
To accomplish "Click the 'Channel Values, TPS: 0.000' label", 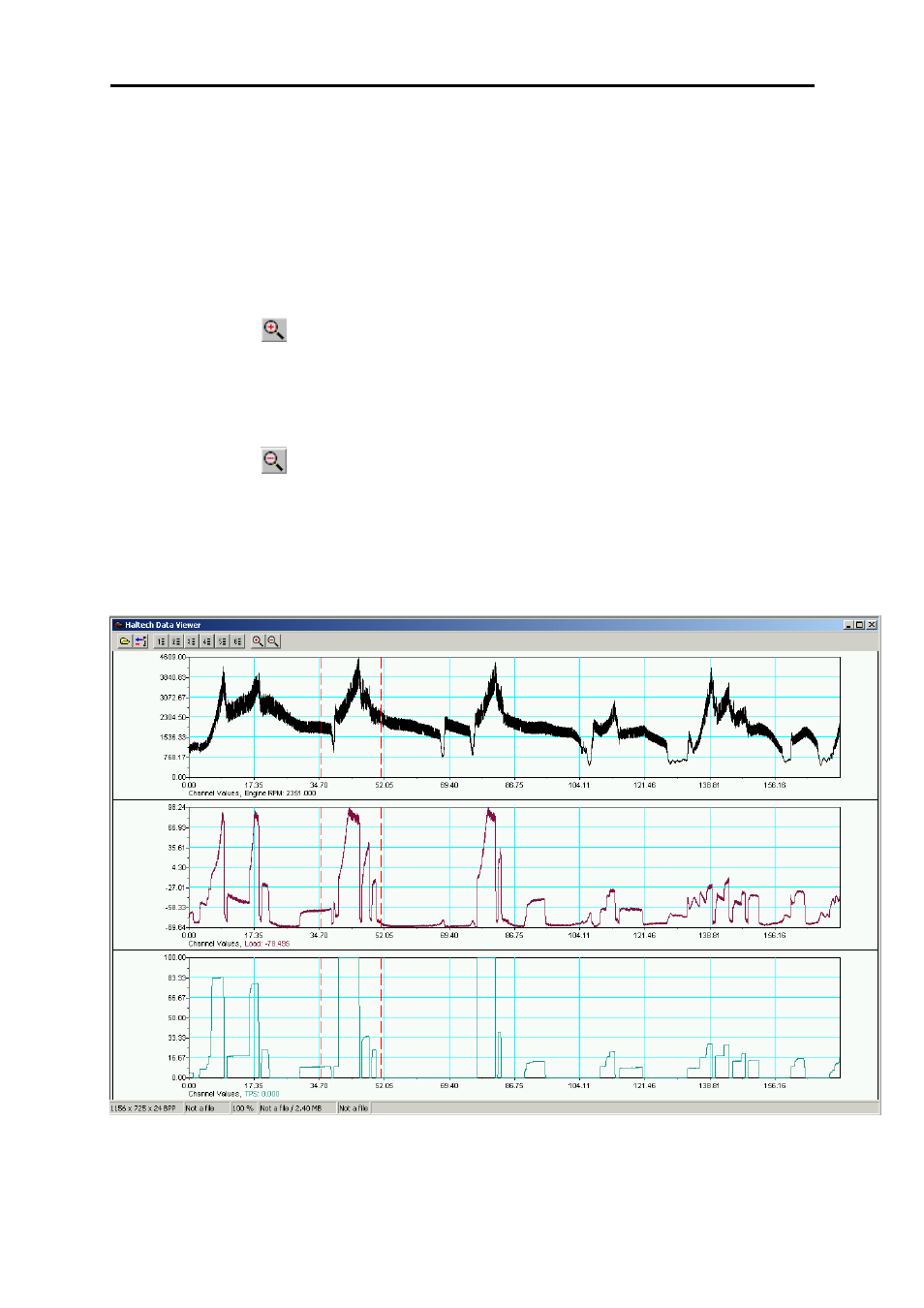I will [x=233, y=1094].
